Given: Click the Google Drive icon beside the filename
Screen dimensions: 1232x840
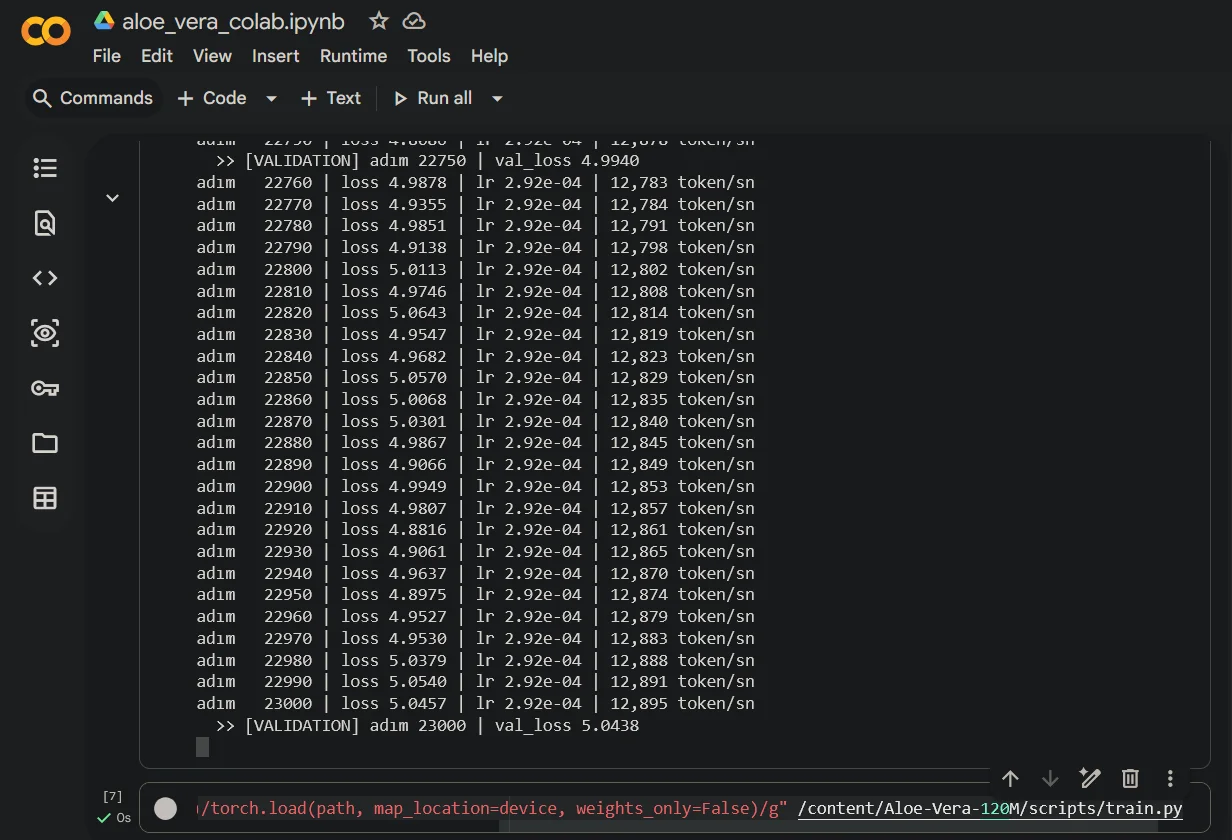Looking at the screenshot, I should [x=104, y=20].
